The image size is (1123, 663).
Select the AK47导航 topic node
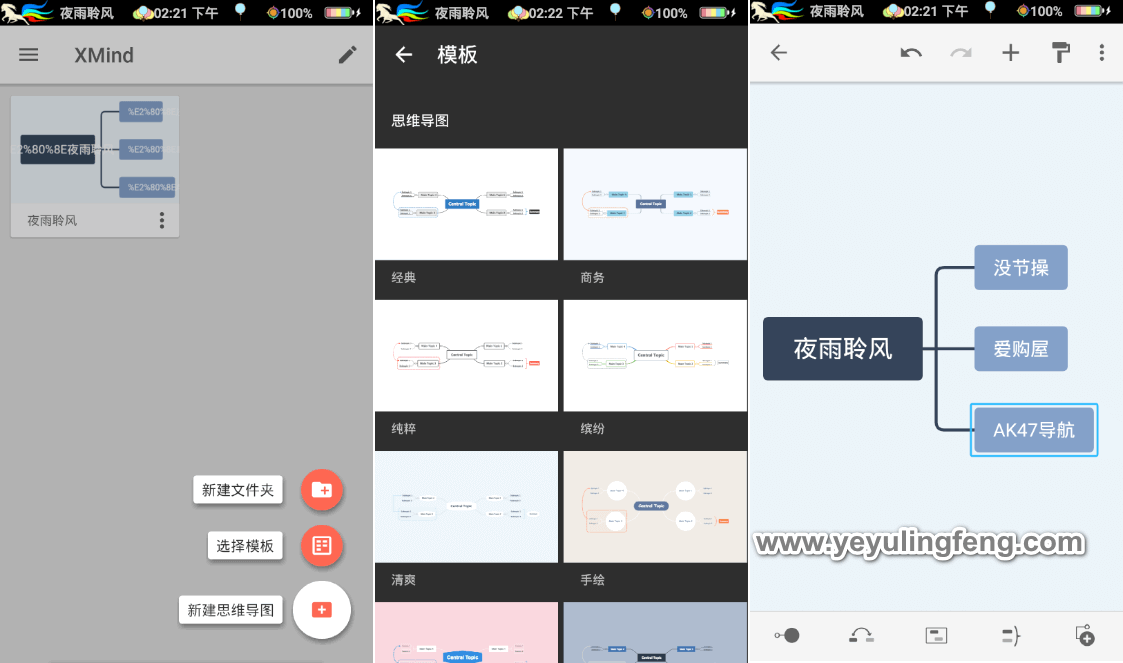(x=1034, y=430)
